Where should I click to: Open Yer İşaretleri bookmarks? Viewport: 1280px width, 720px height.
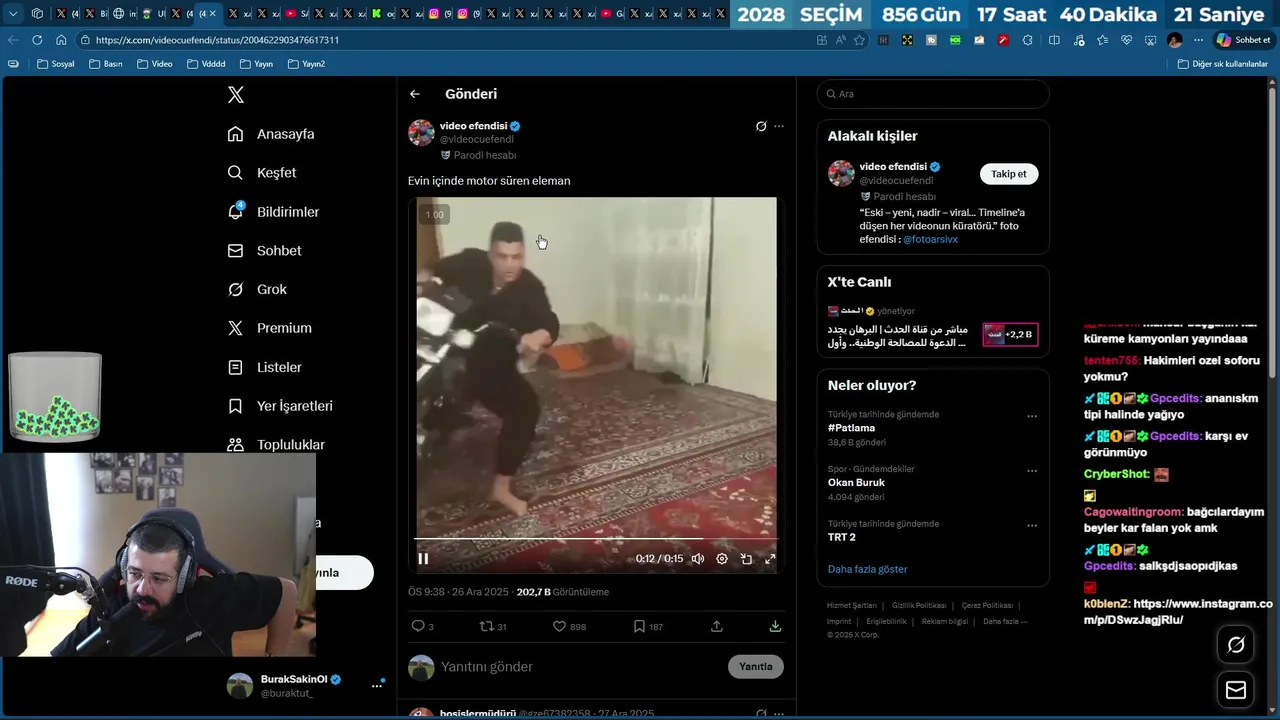pyautogui.click(x=280, y=406)
